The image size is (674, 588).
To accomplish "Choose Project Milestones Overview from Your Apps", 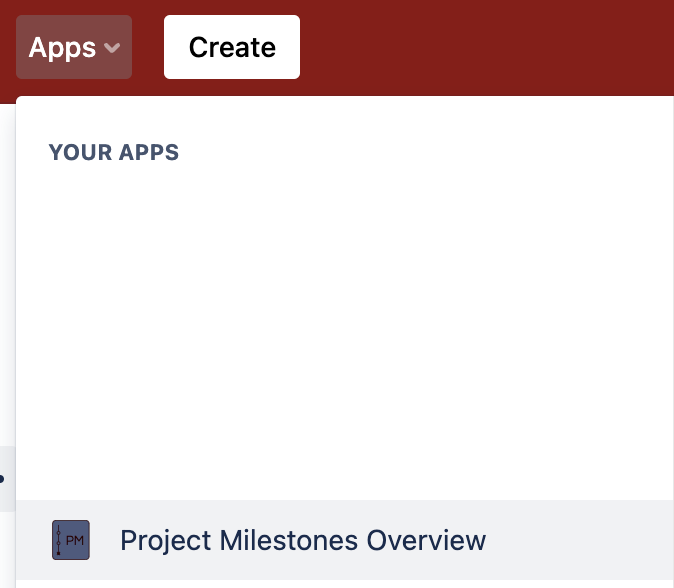I will (x=302, y=540).
